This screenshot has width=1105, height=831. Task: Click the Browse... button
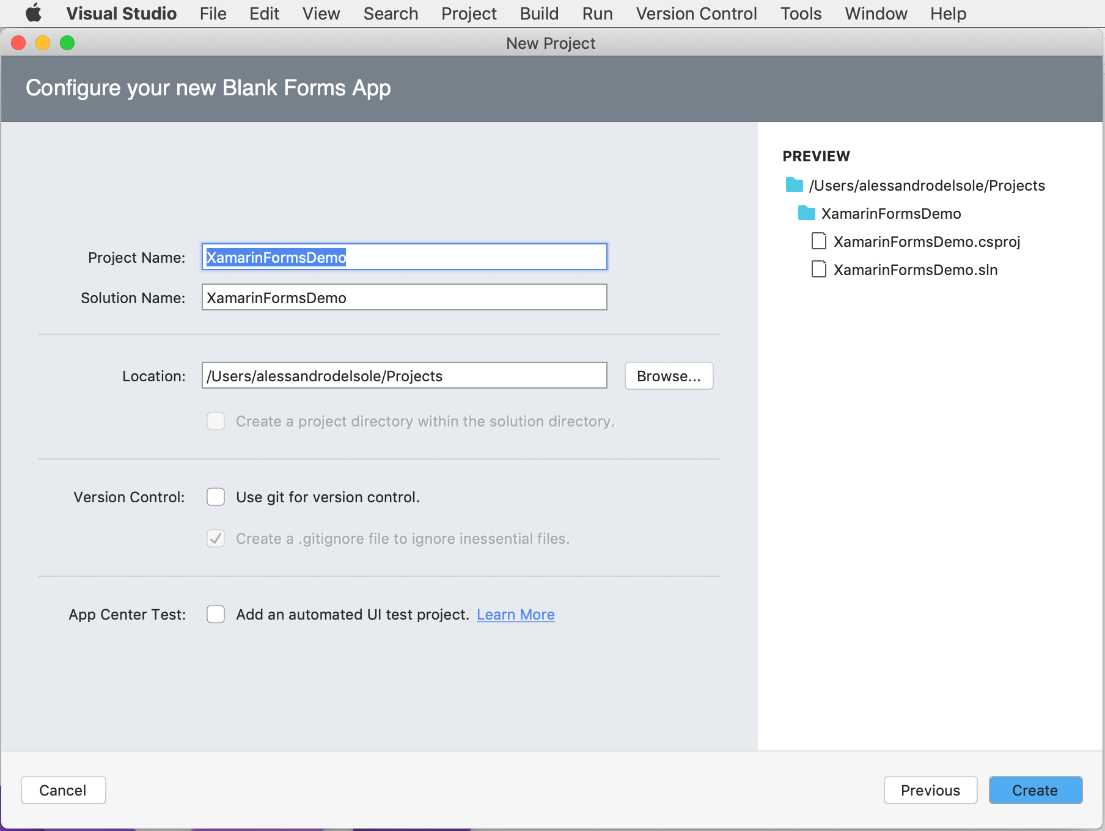[669, 376]
